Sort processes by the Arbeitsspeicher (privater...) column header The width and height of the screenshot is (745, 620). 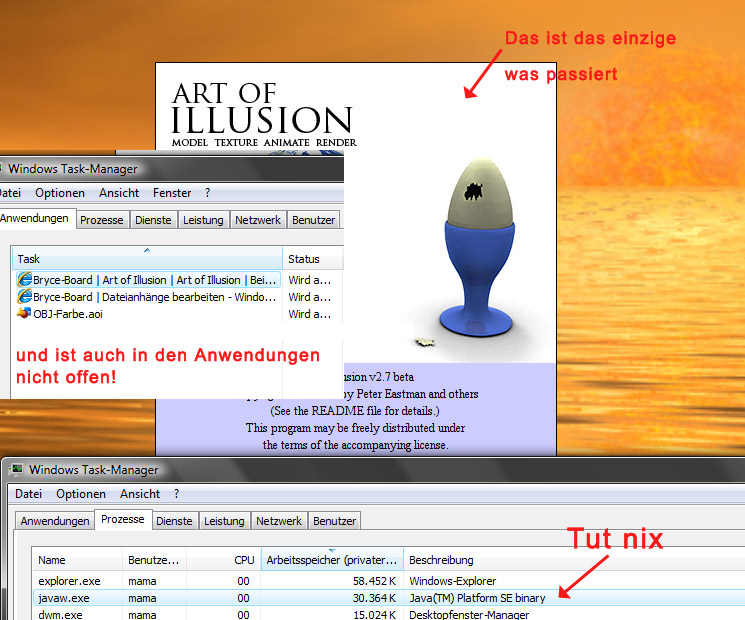click(x=332, y=560)
